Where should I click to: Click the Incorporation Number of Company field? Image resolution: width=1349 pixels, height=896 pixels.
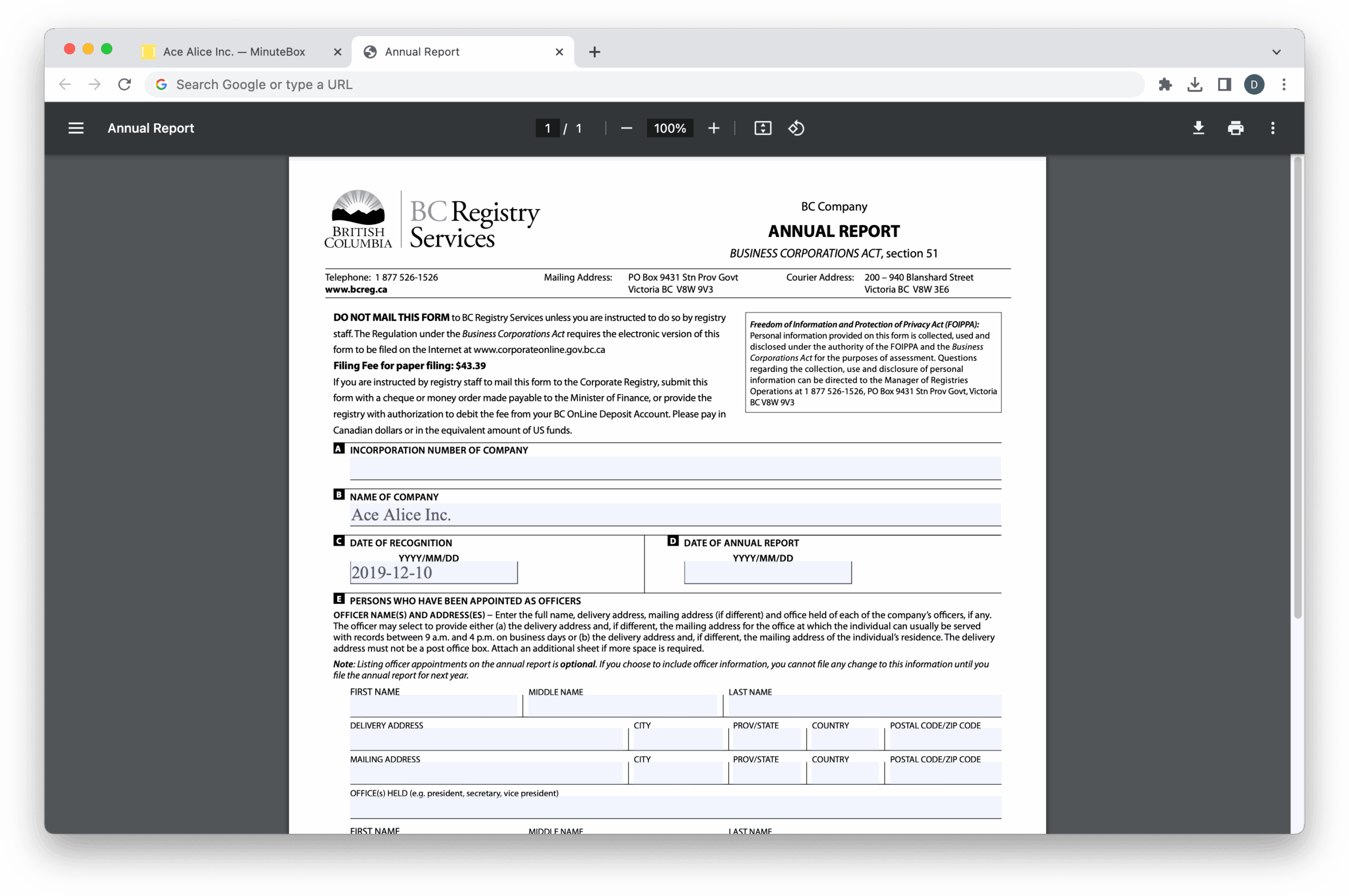coord(674,468)
